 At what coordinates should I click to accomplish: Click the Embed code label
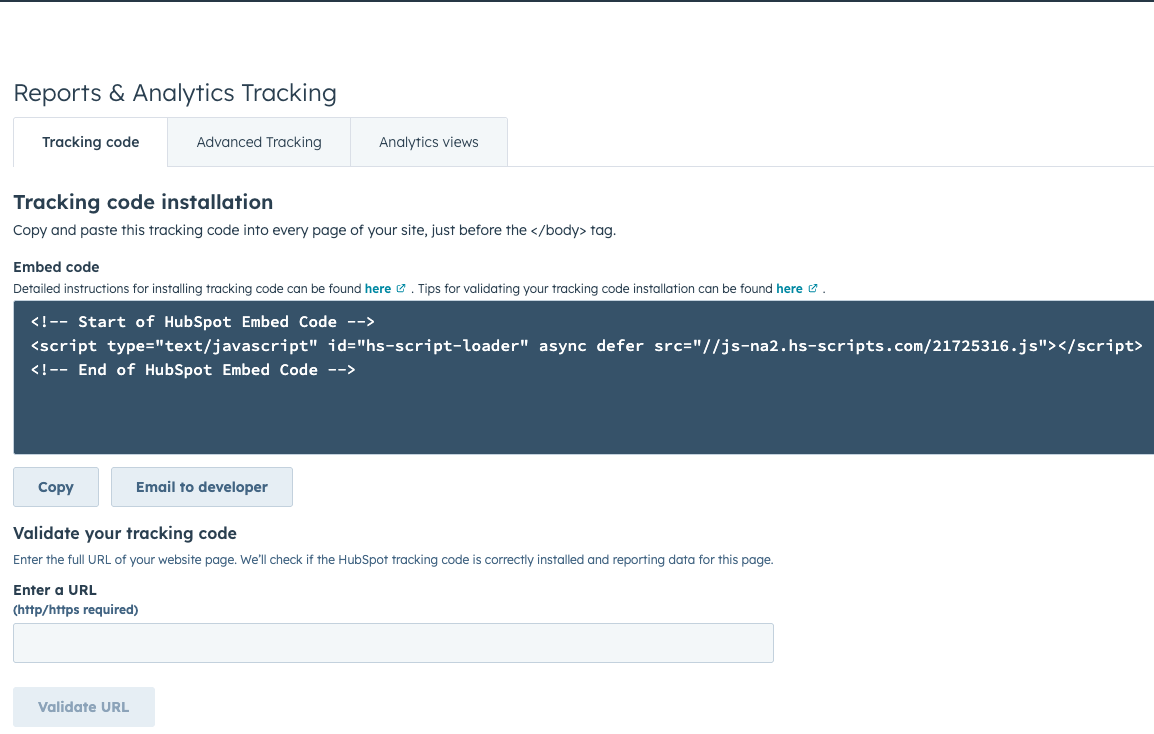[56, 267]
